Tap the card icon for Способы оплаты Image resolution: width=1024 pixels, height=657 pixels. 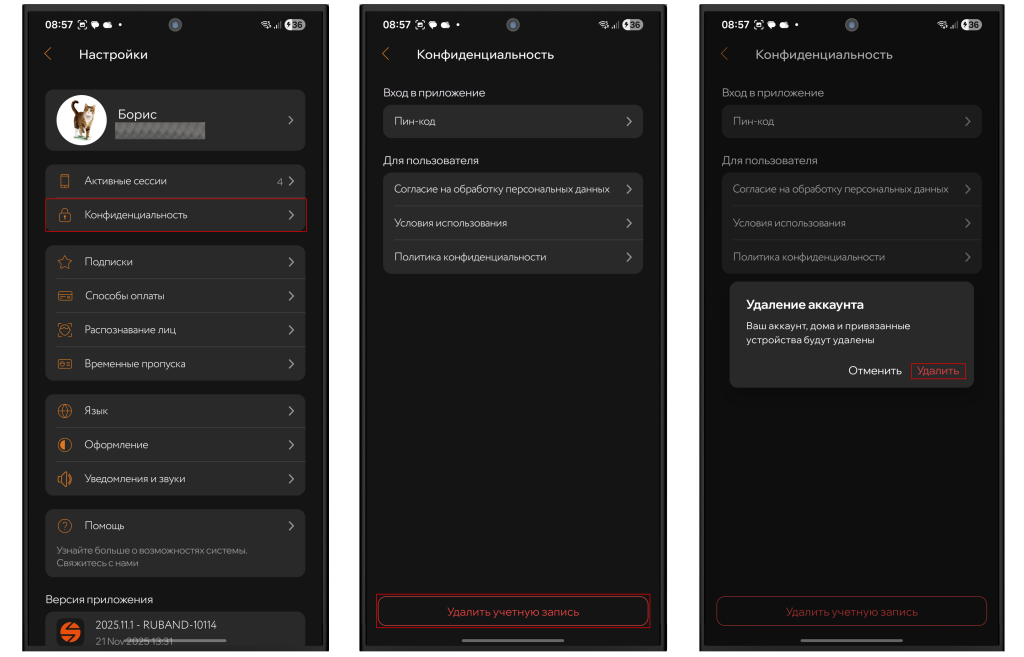pyautogui.click(x=65, y=296)
